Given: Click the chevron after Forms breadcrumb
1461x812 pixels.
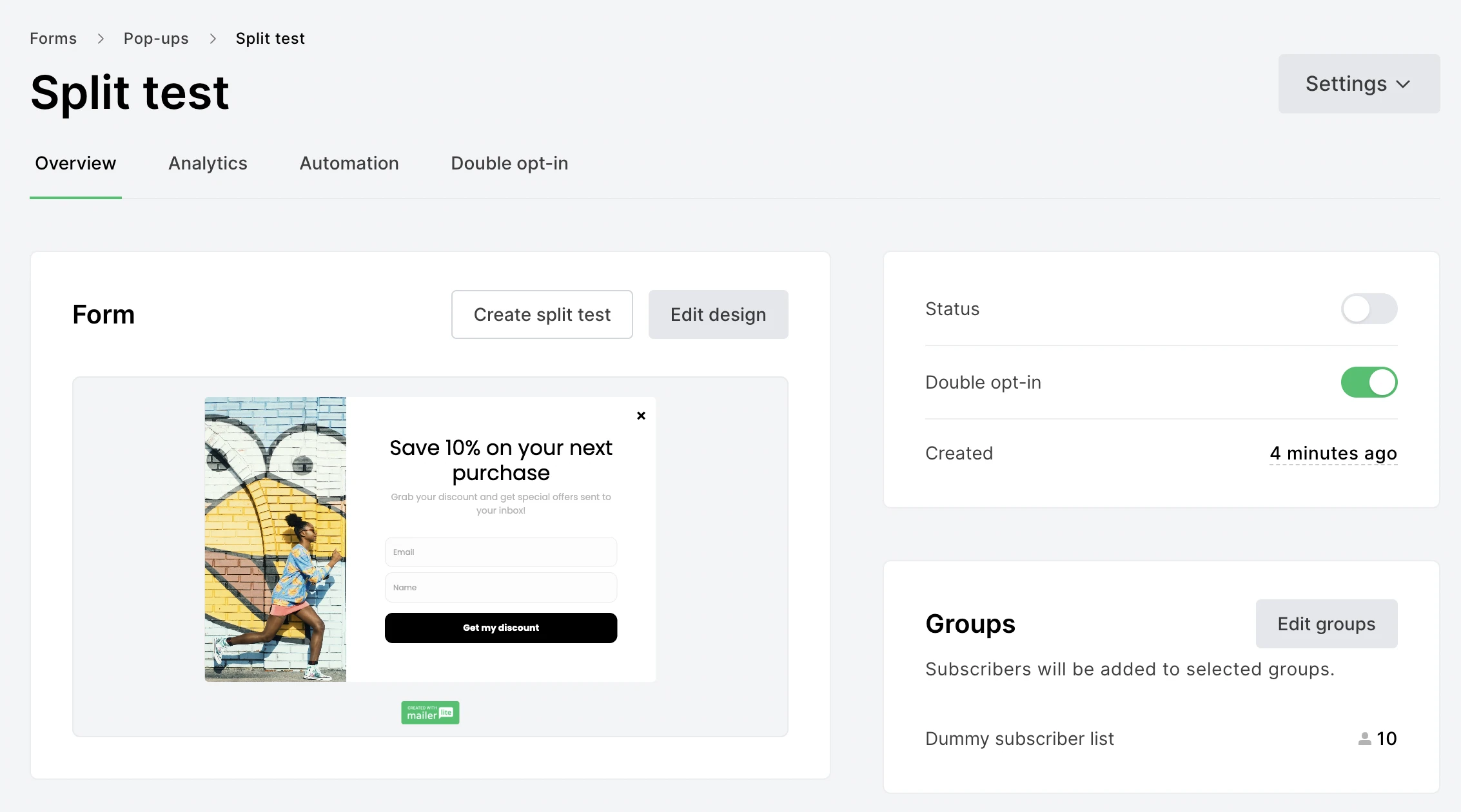Looking at the screenshot, I should 101,39.
